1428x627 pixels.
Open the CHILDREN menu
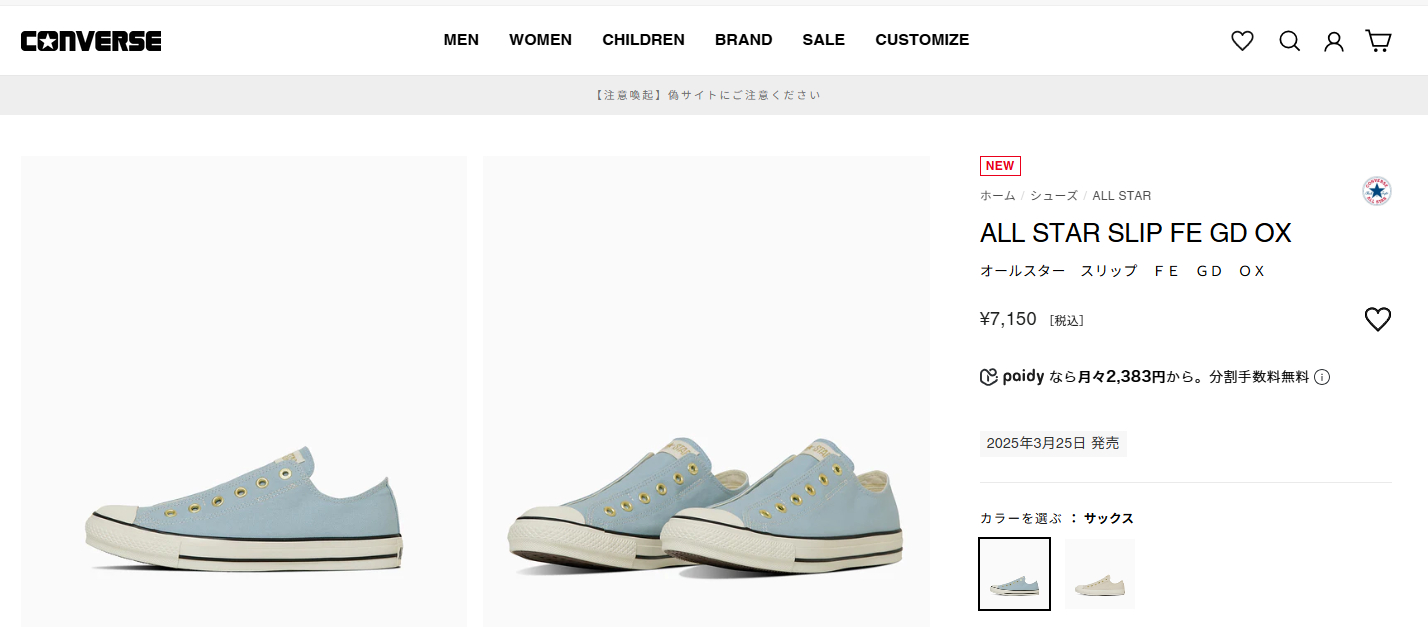[x=643, y=40]
